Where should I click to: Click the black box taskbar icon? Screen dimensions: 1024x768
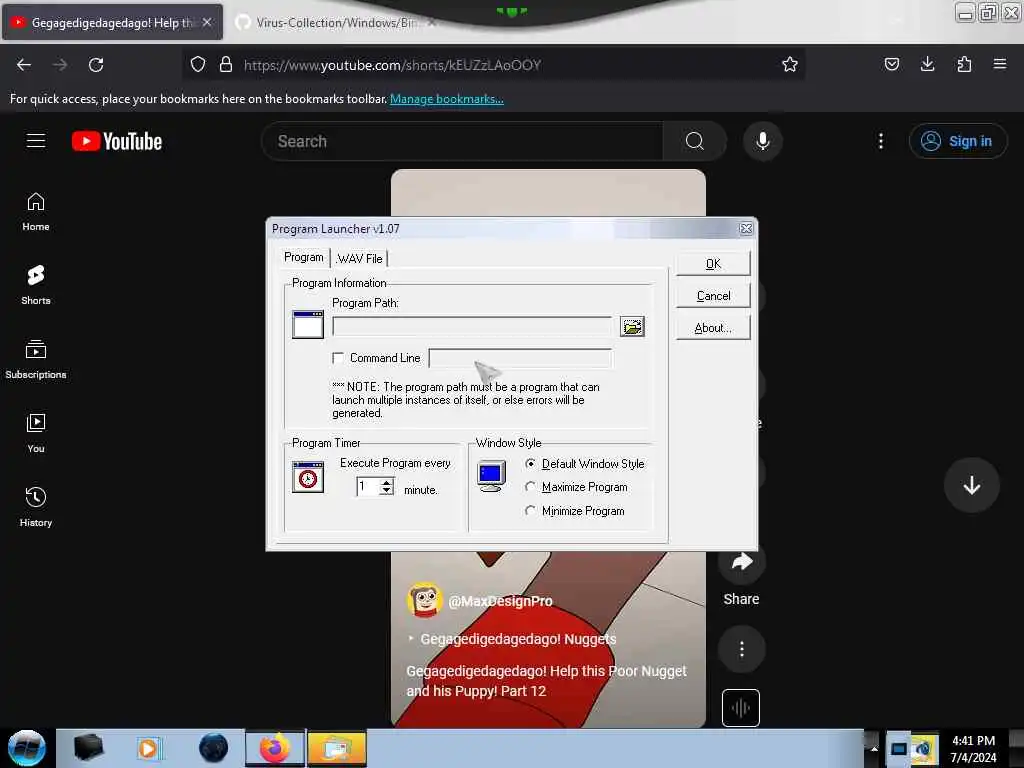coord(89,748)
